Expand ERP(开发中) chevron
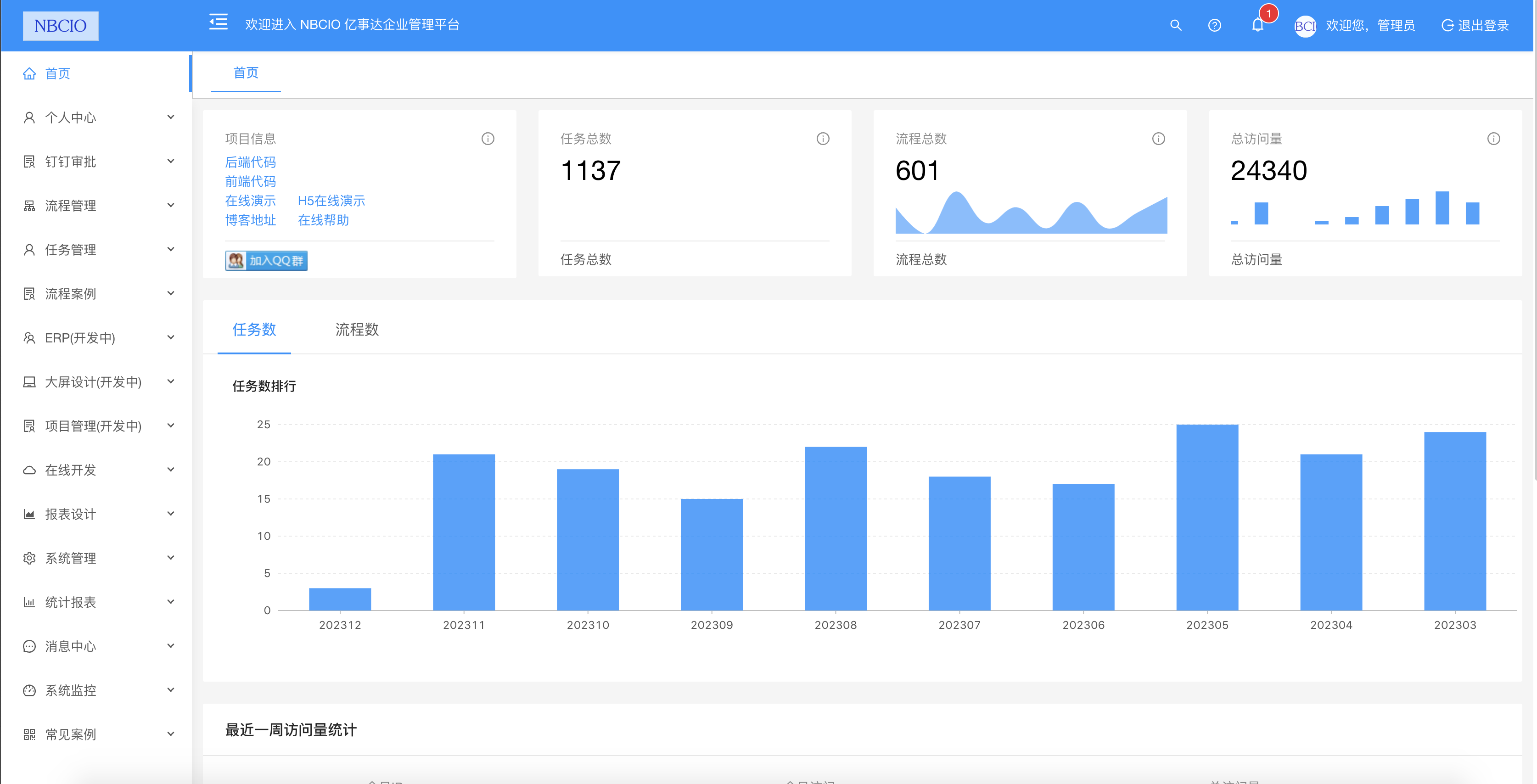1537x784 pixels. click(171, 337)
